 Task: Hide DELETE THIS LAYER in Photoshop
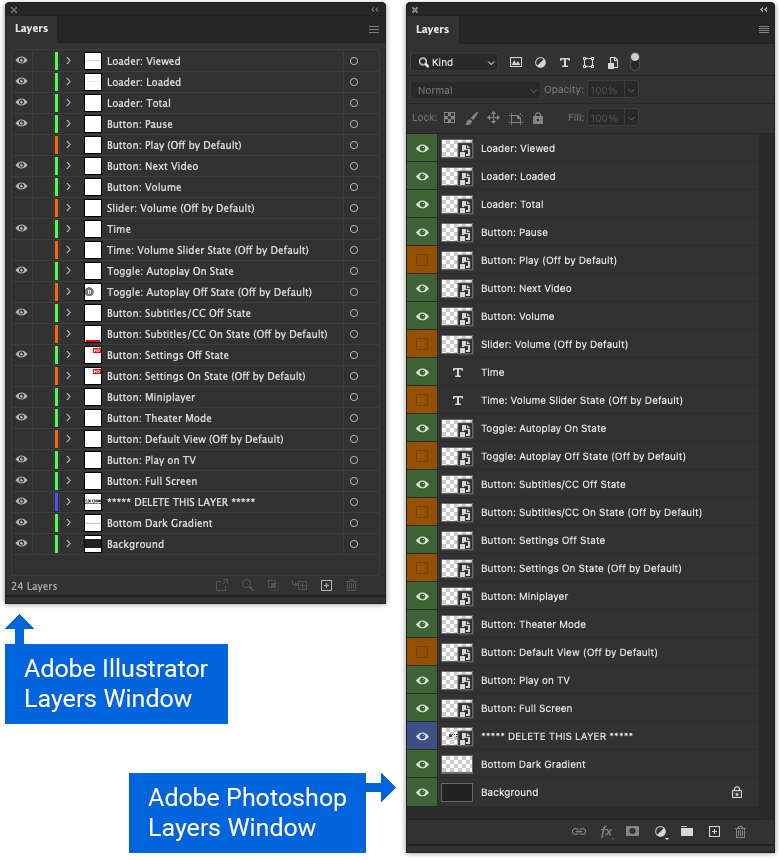[422, 736]
